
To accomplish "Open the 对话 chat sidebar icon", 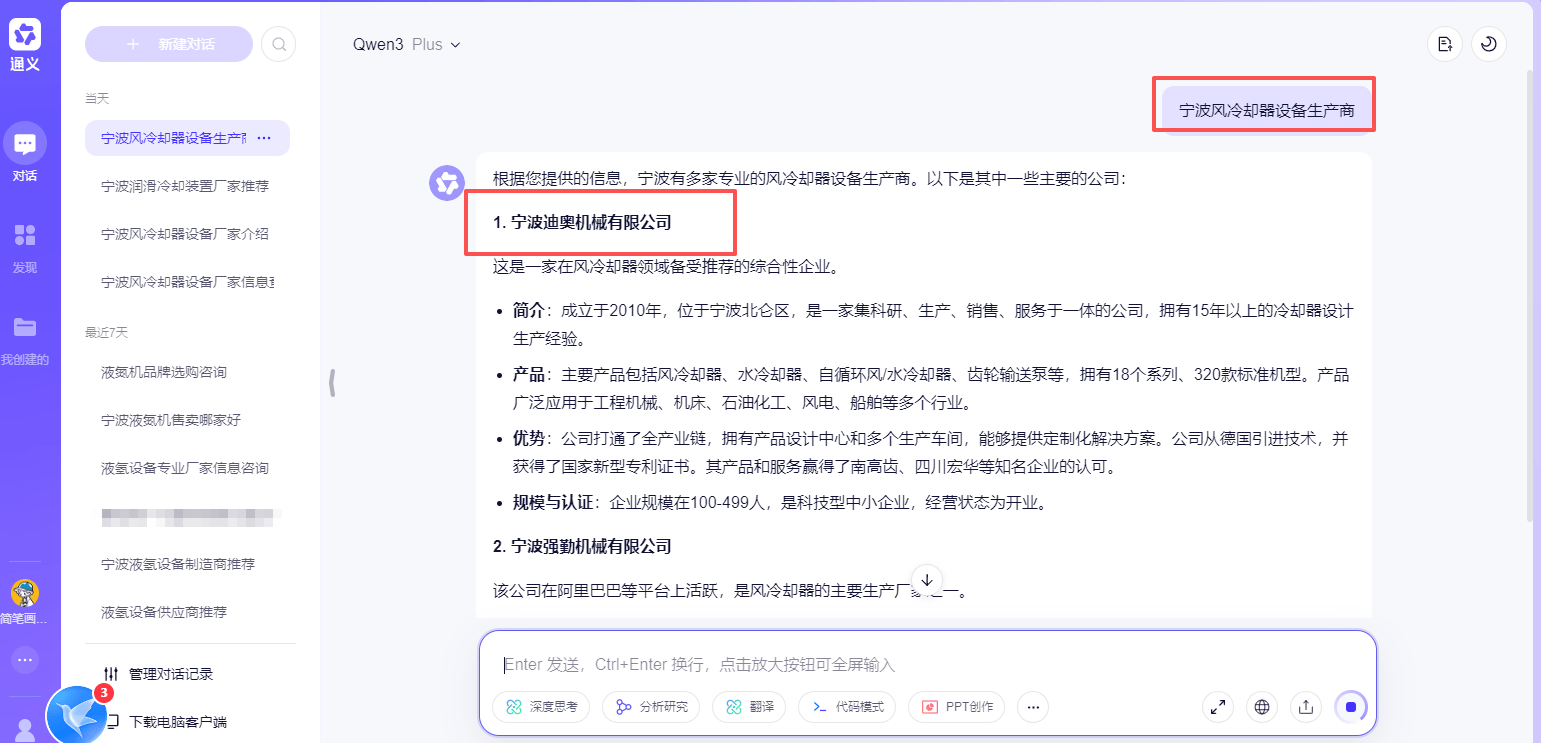I will pos(25,145).
